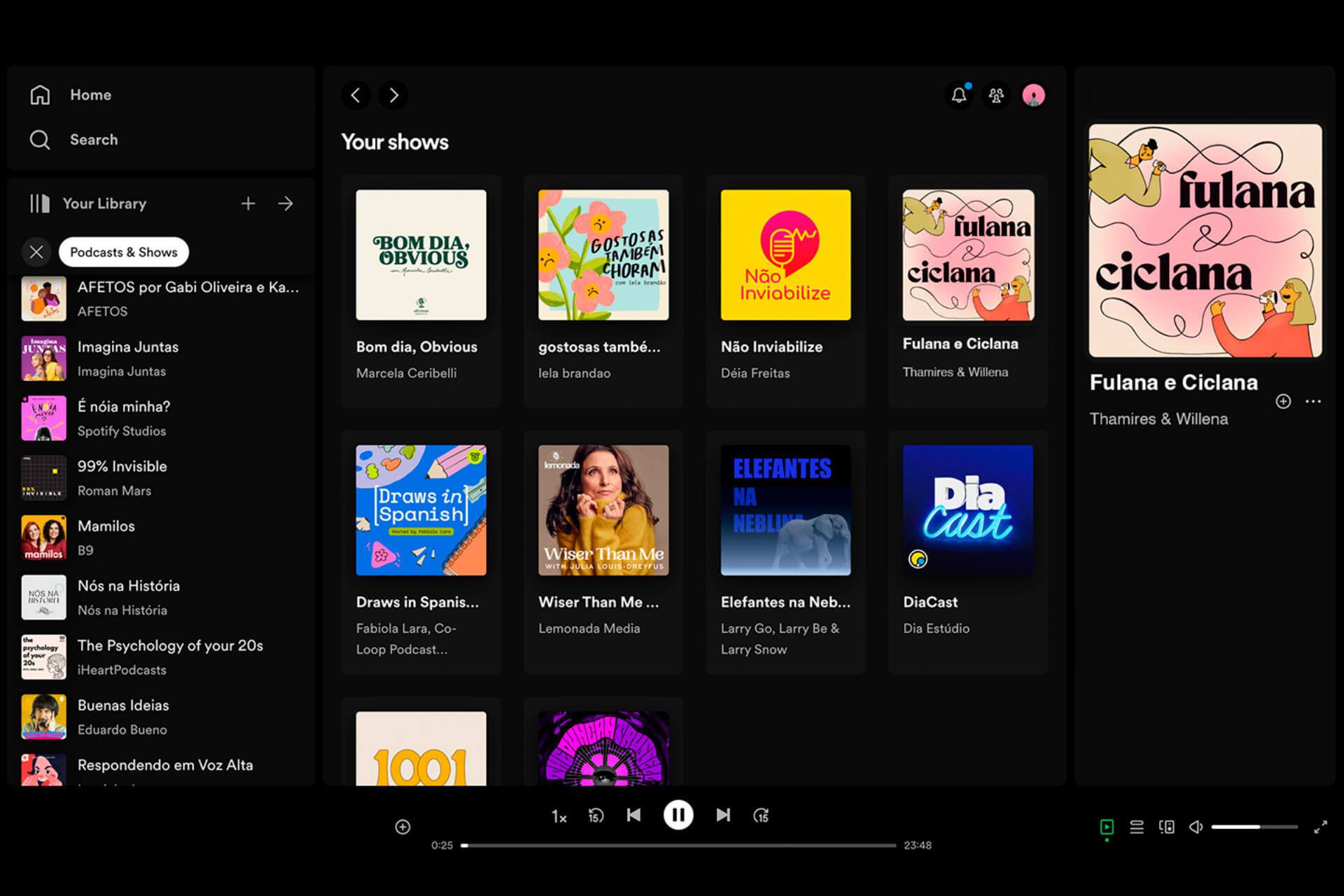The image size is (1344, 896).
Task: Select the Podcasts & Shows filter chip
Action: tap(124, 252)
